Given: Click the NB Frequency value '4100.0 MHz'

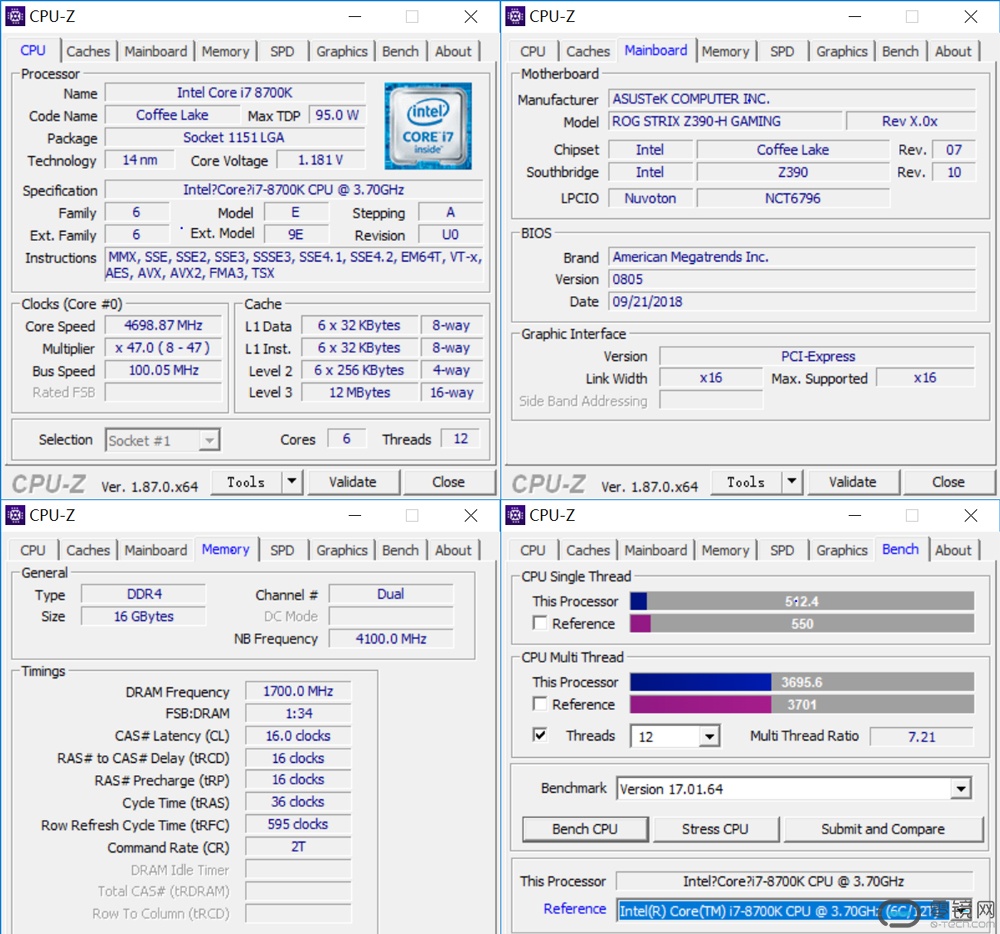Looking at the screenshot, I should [x=391, y=639].
